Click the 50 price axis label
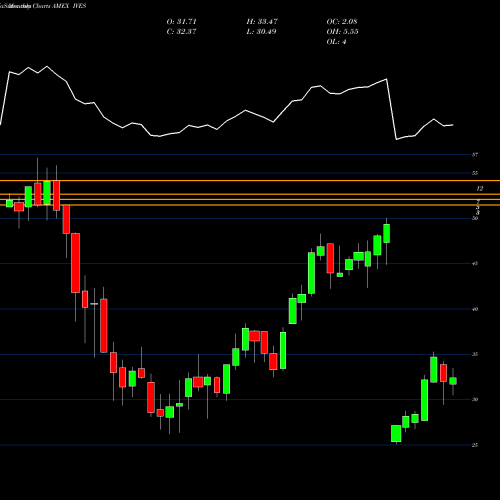Image resolution: width=500 pixels, height=500 pixels. point(475,218)
